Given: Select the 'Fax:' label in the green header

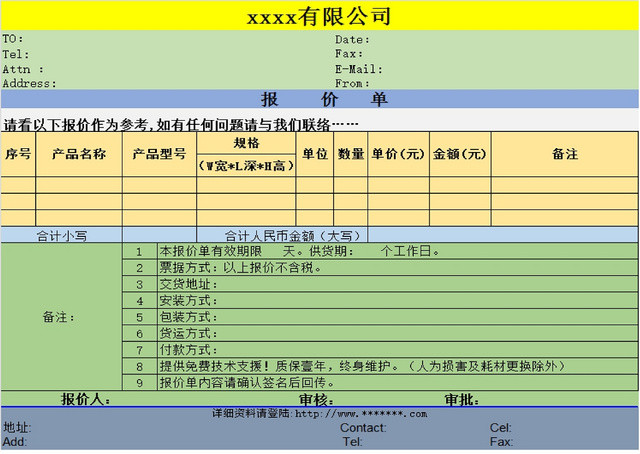Looking at the screenshot, I should coord(349,53).
